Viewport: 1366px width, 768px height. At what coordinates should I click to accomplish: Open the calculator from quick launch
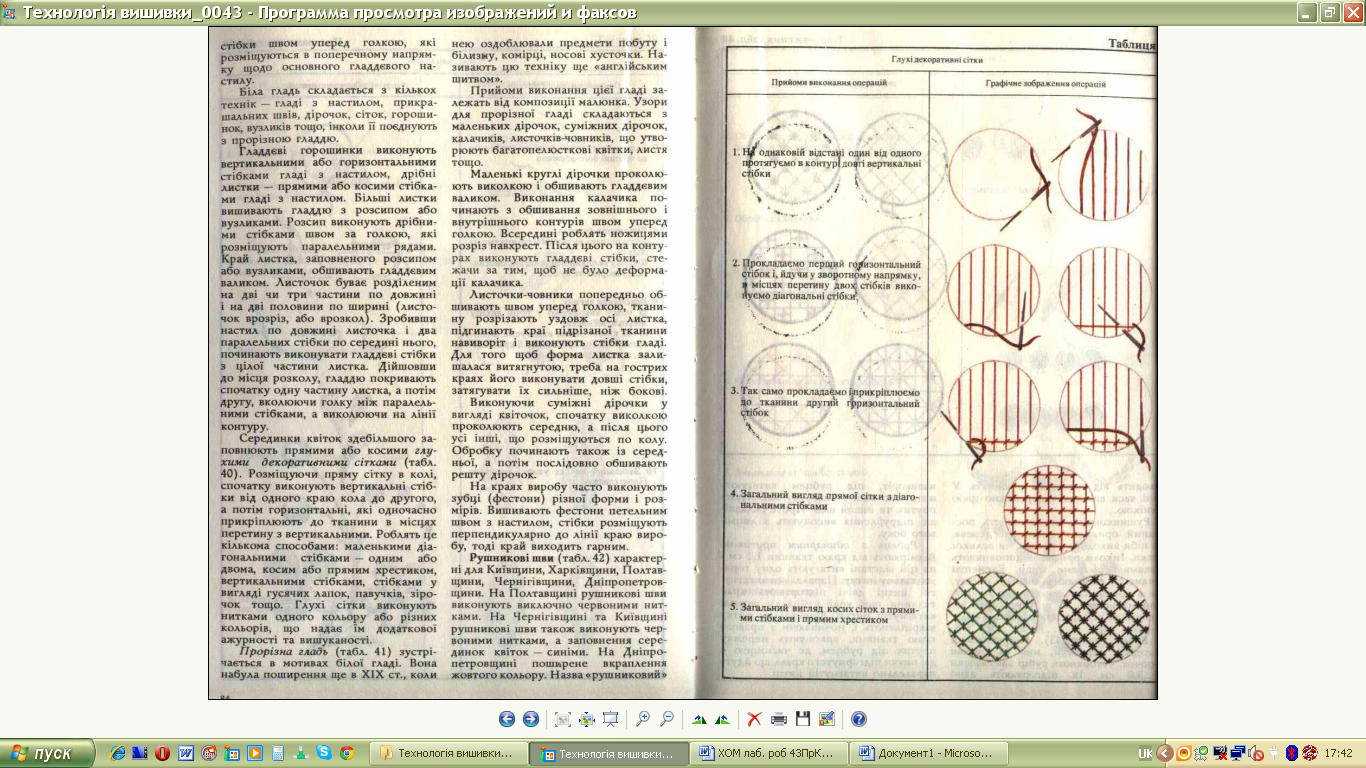click(x=278, y=753)
